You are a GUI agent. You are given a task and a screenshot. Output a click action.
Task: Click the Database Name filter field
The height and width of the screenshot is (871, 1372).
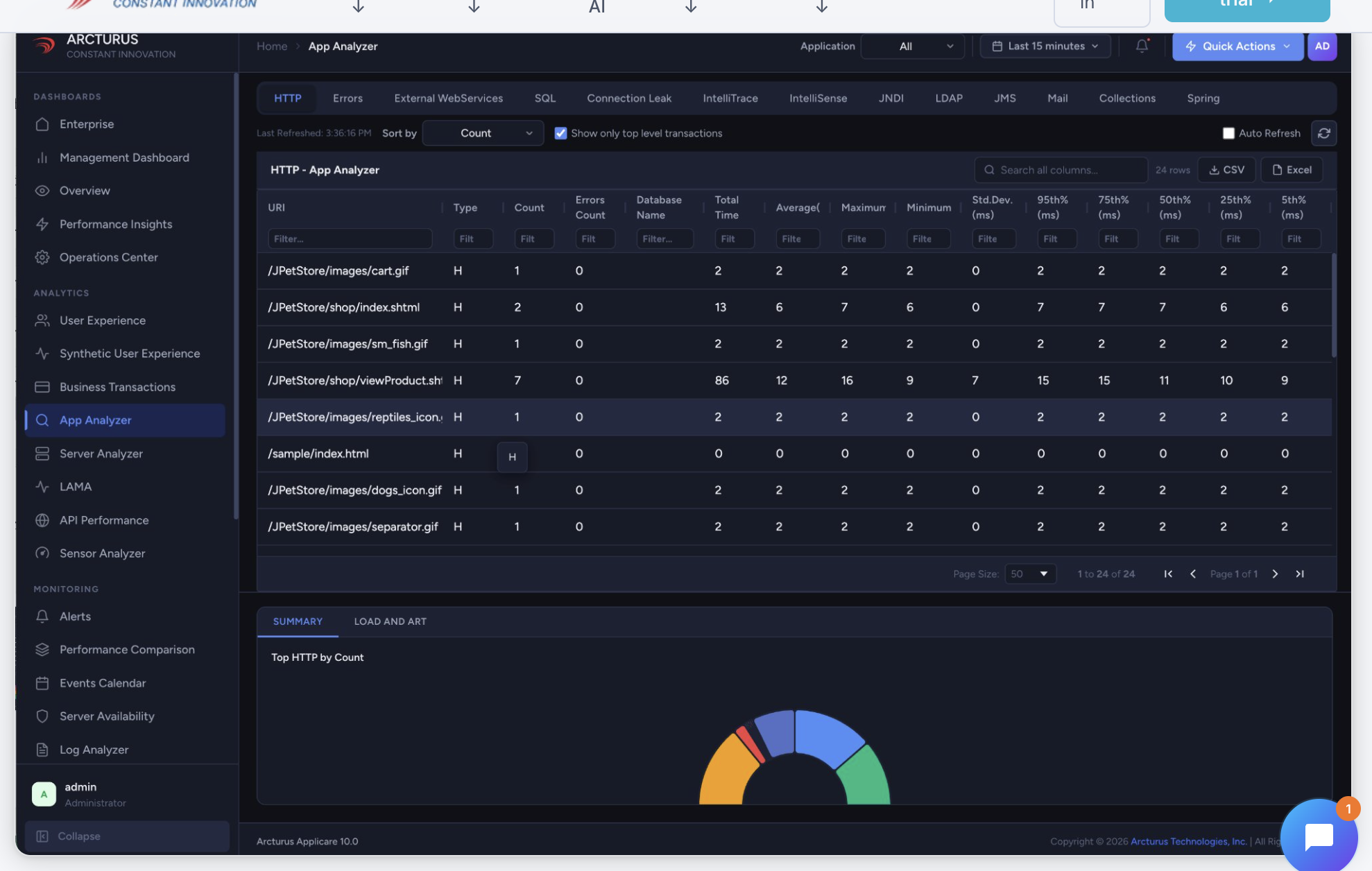[664, 239]
